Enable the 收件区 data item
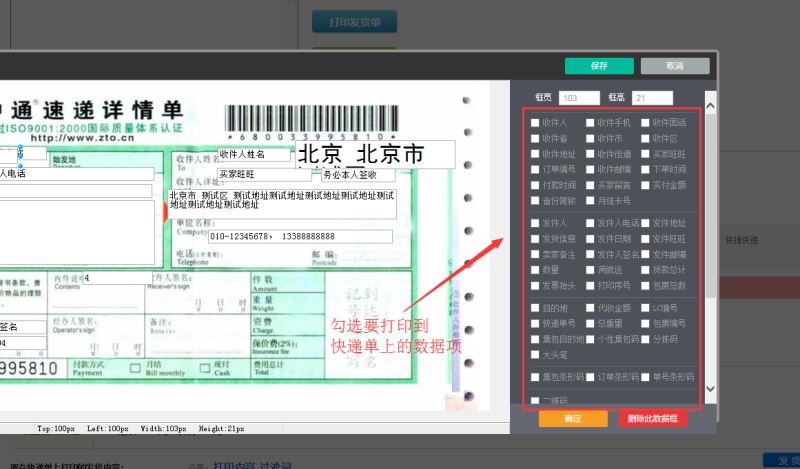This screenshot has height=469, width=800. point(645,138)
